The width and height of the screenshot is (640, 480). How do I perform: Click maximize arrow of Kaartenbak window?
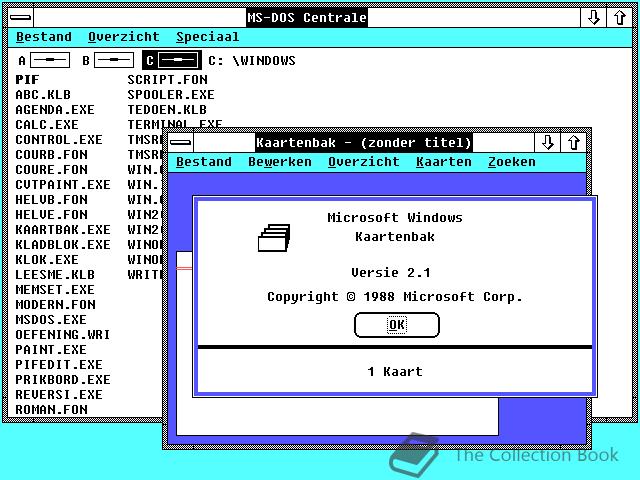pyautogui.click(x=573, y=142)
